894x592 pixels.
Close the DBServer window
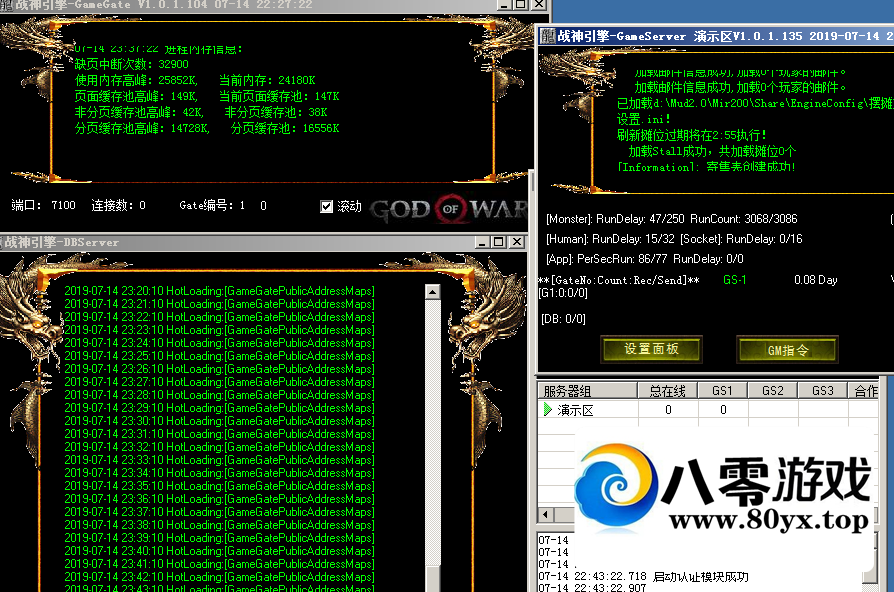[x=517, y=242]
